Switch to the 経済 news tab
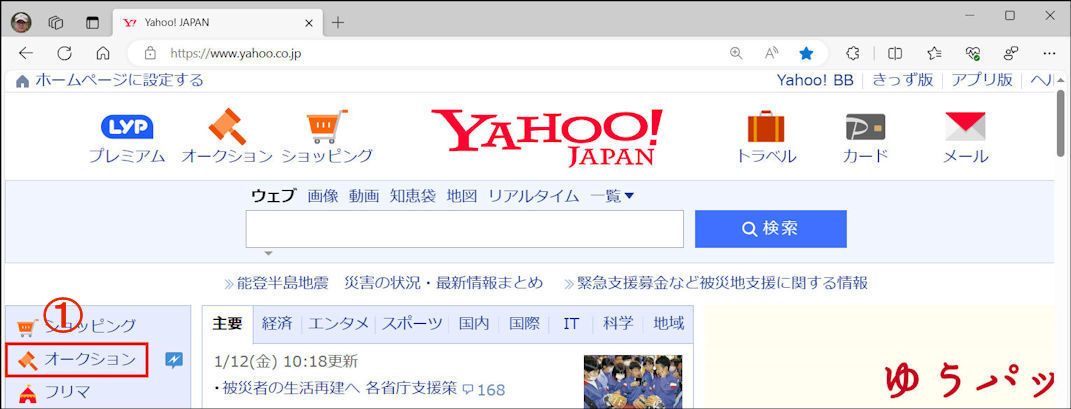1071x409 pixels. pyautogui.click(x=277, y=323)
